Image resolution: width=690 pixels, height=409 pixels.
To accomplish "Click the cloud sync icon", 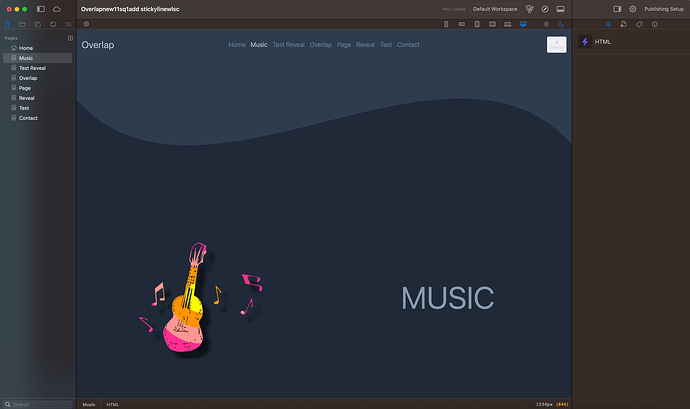I will click(57, 9).
